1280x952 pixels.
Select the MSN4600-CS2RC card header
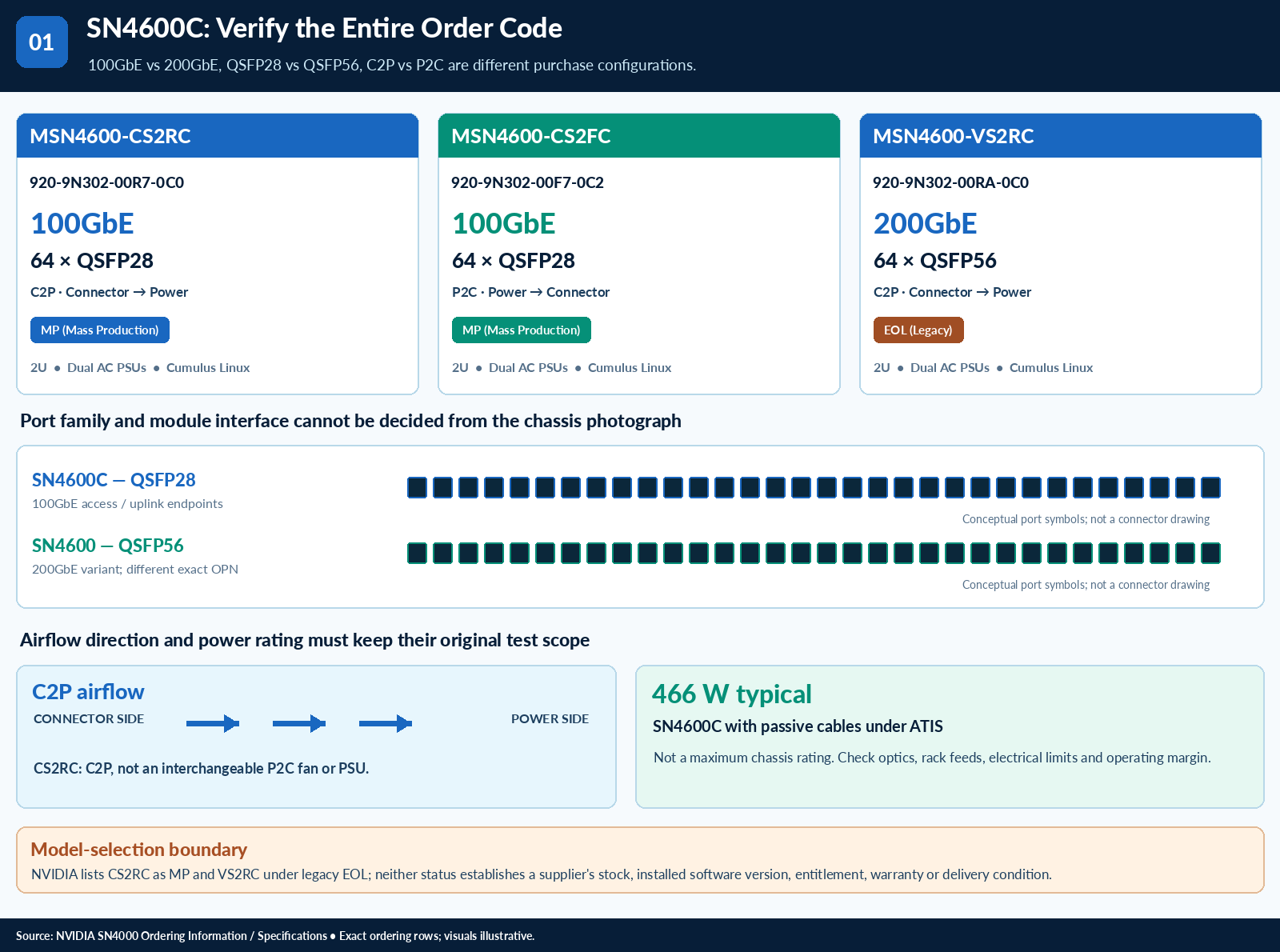point(218,136)
